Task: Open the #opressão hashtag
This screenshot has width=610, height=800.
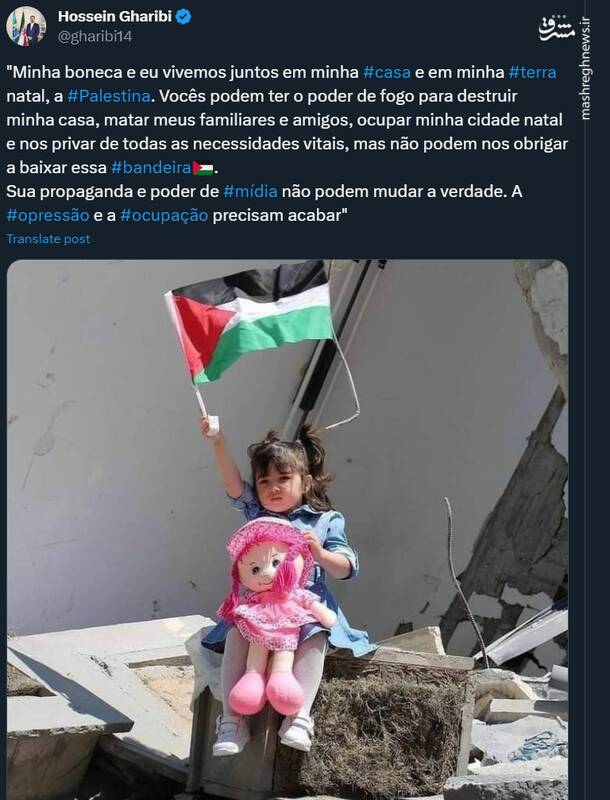Action: pyautogui.click(x=48, y=215)
